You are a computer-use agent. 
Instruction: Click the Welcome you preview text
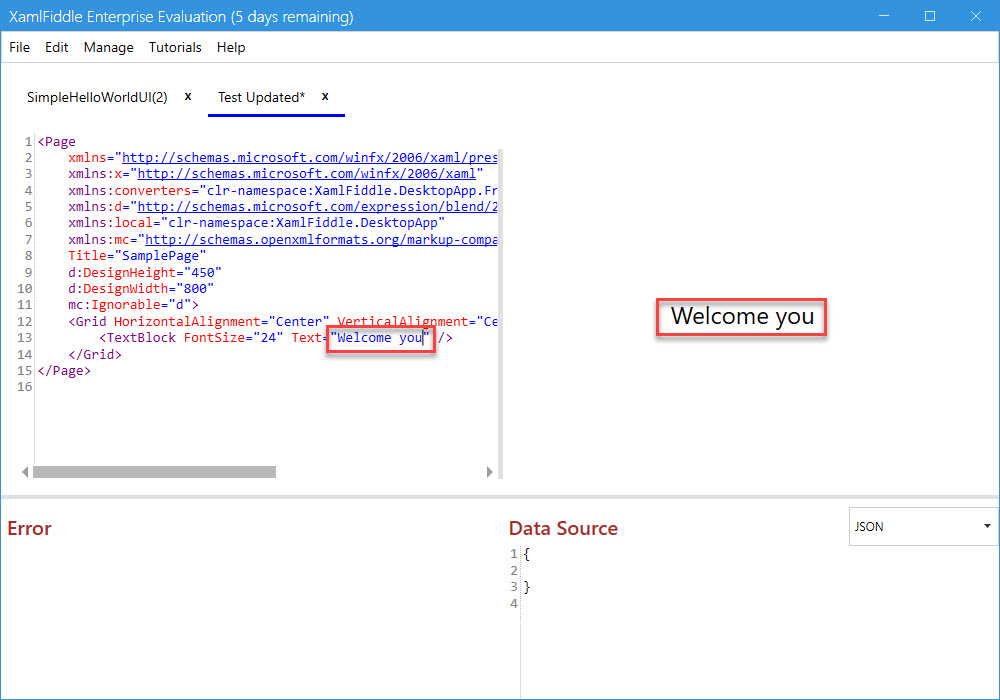[x=742, y=316]
